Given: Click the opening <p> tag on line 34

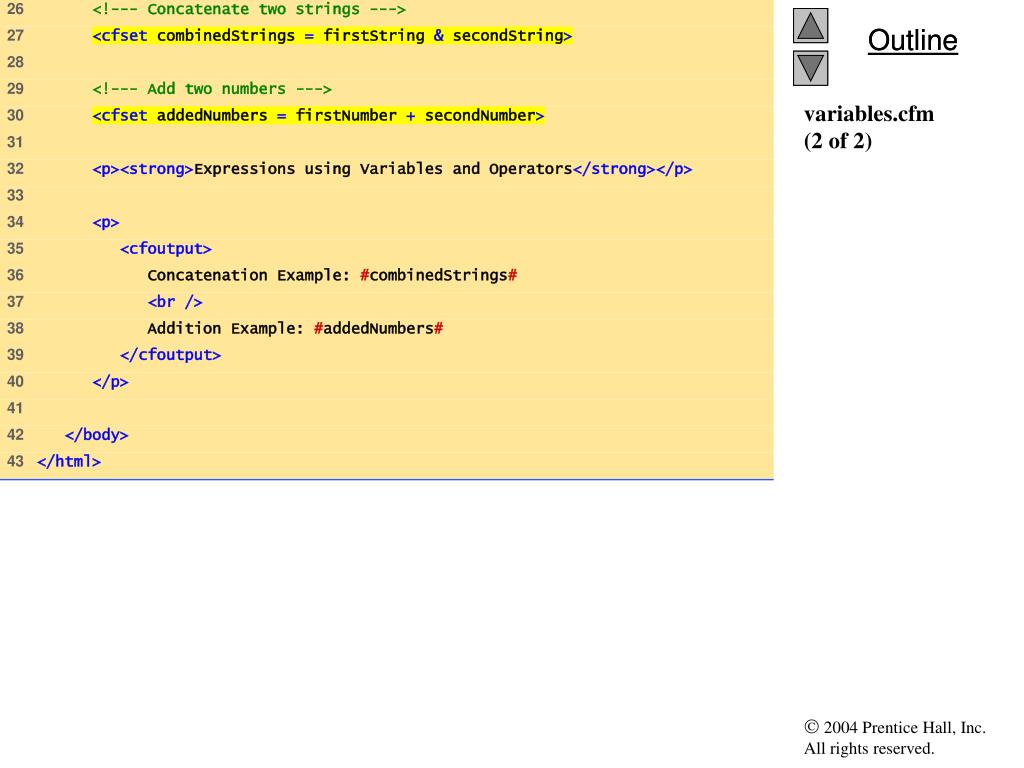Looking at the screenshot, I should click(106, 223).
